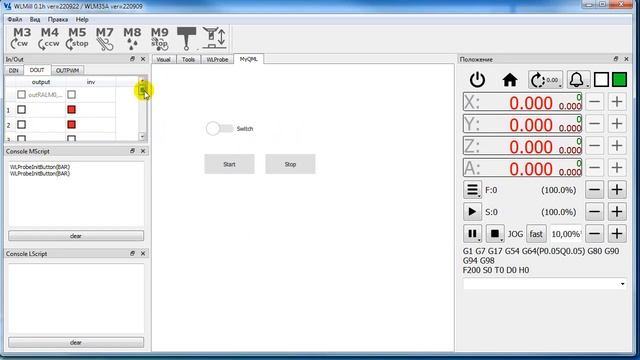Increase feed rate F percentage
The width and height of the screenshot is (640, 360).
617,190
